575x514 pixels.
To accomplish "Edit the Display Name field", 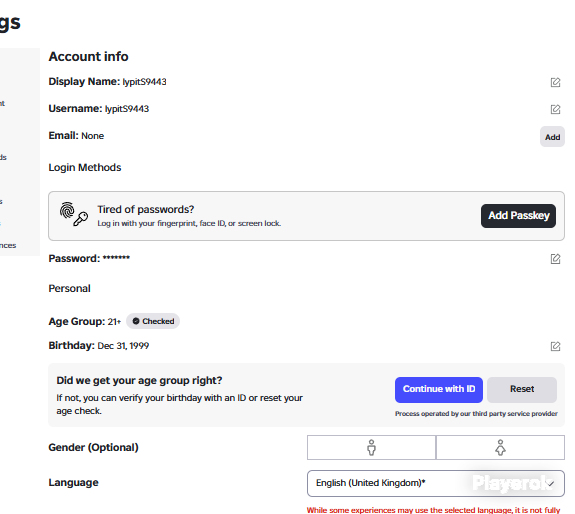I will 555,82.
